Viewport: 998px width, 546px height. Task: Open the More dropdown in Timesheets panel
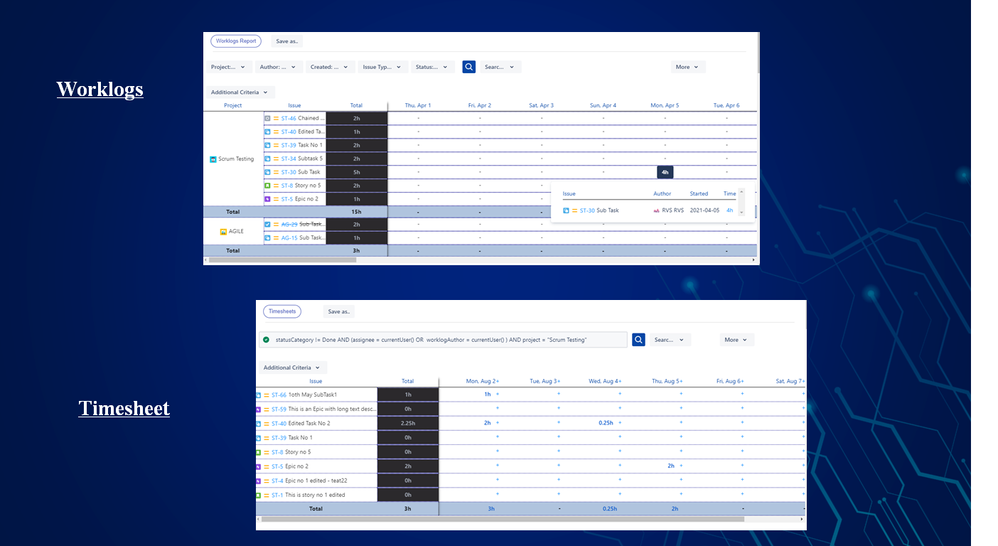[x=736, y=340]
